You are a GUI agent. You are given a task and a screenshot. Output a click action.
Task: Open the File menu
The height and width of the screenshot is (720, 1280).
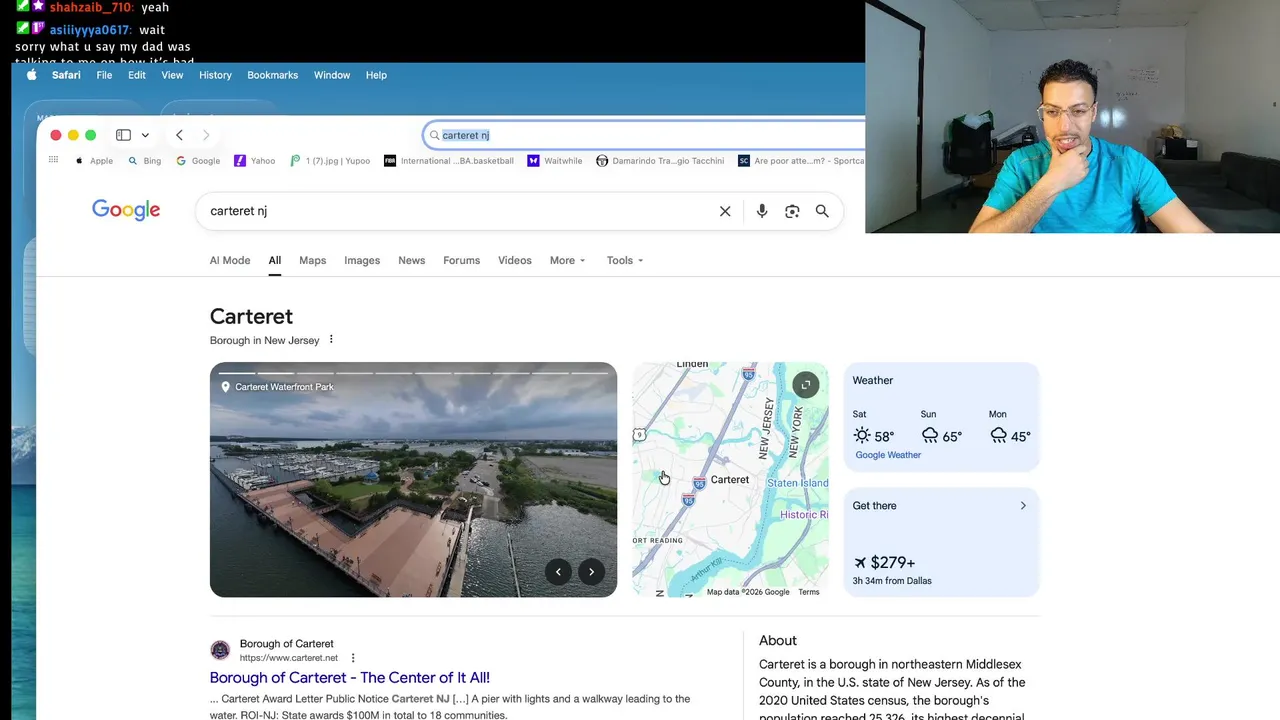(x=104, y=75)
